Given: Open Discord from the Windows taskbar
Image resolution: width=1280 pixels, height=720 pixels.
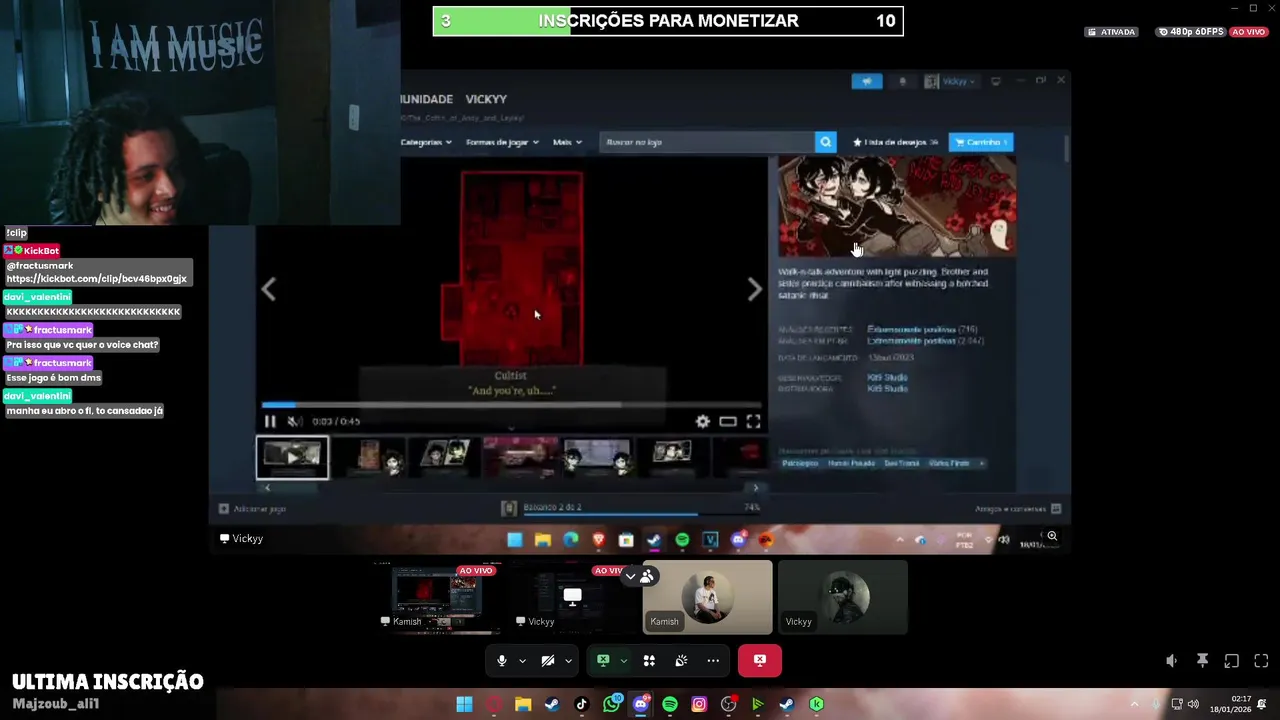Looking at the screenshot, I should (641, 704).
